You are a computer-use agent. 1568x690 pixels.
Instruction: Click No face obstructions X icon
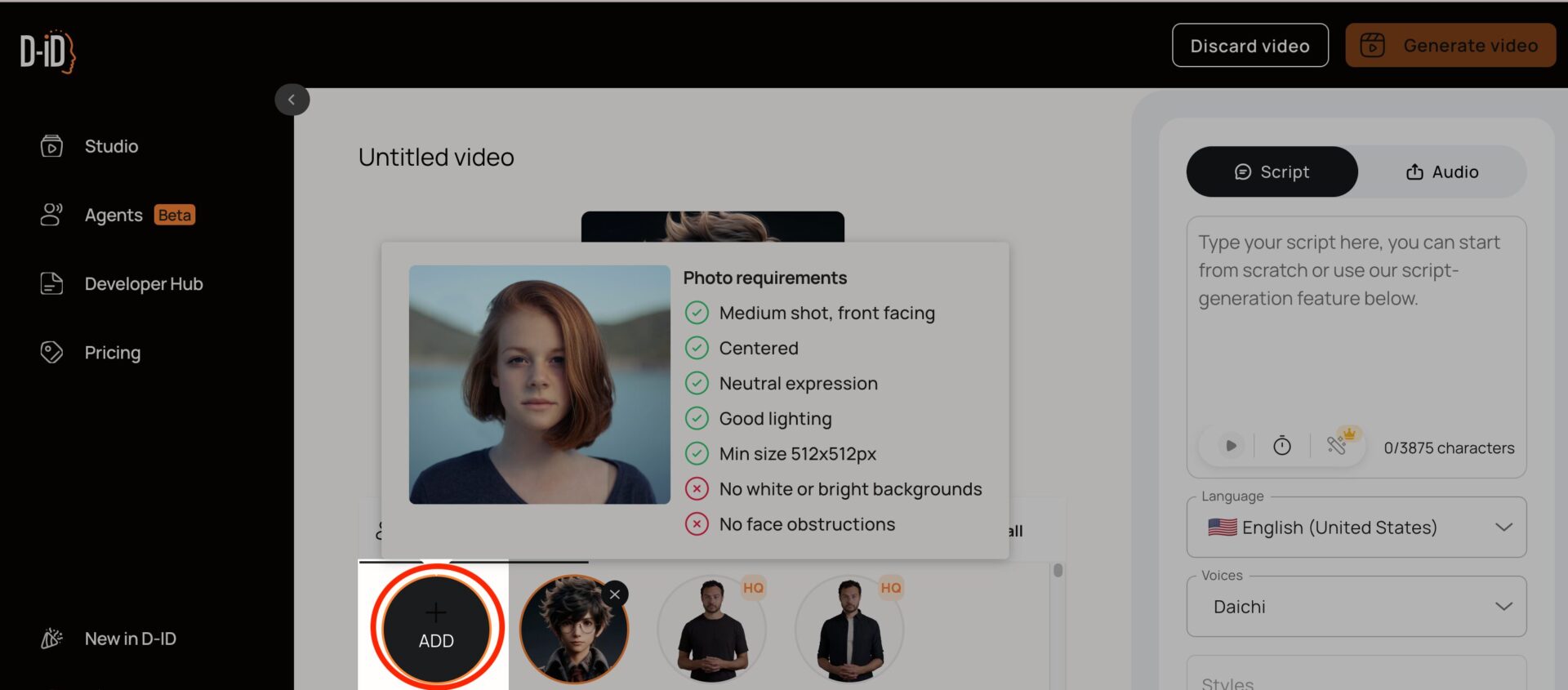click(697, 523)
